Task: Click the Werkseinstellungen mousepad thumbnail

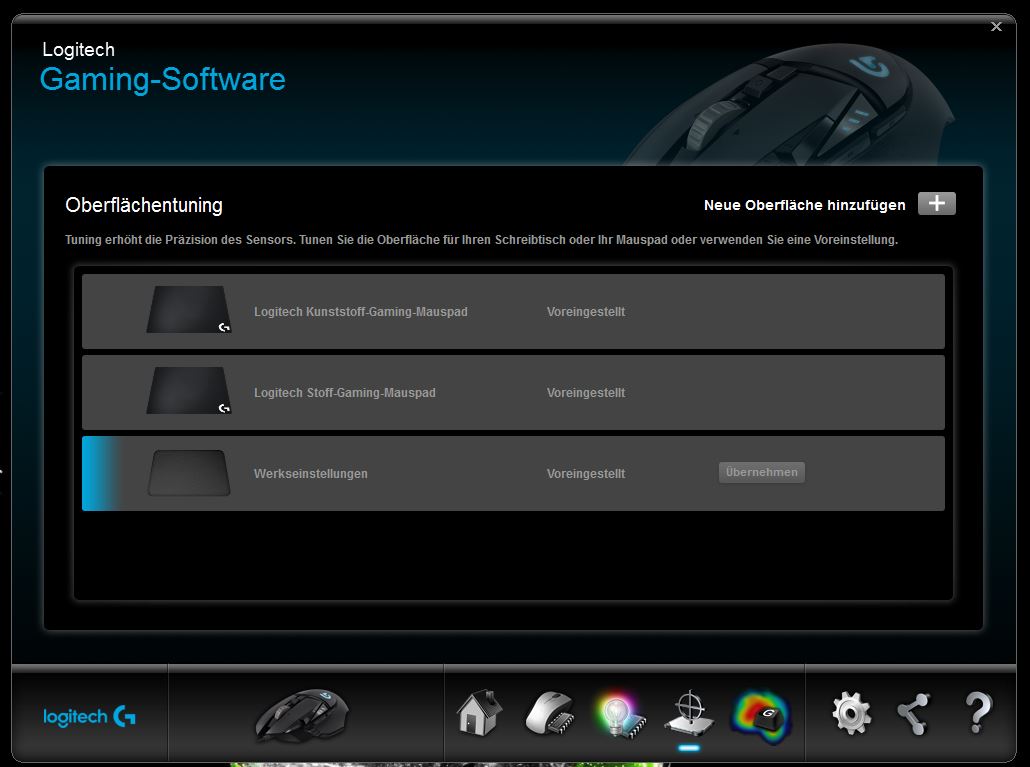Action: (189, 473)
